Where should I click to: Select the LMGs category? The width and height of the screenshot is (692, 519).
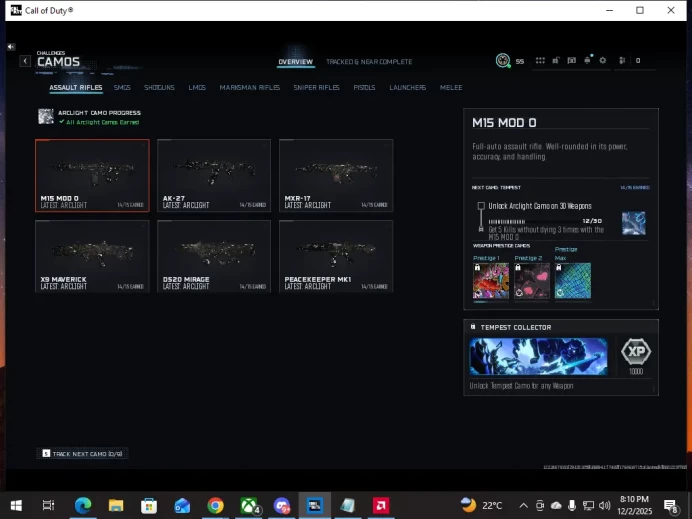coord(197,87)
